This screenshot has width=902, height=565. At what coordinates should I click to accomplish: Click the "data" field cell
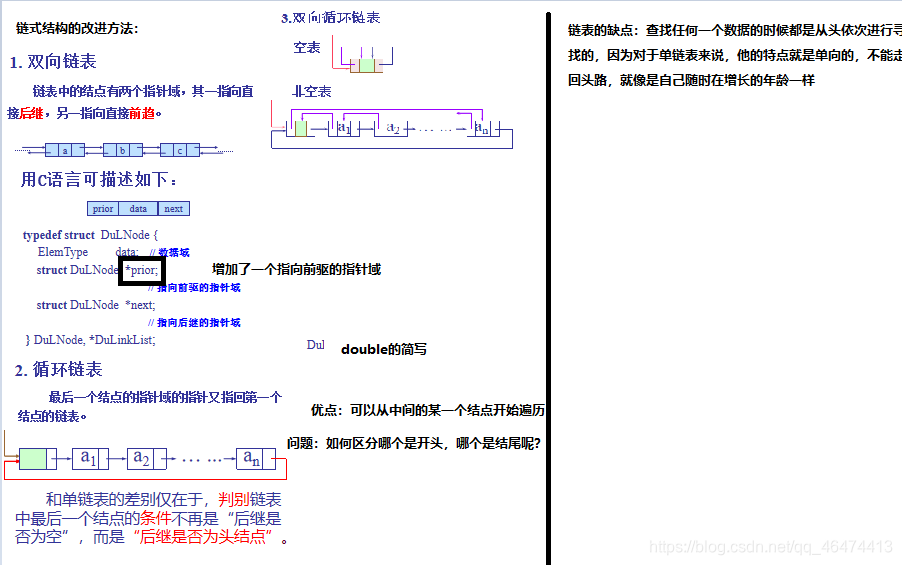pos(138,209)
